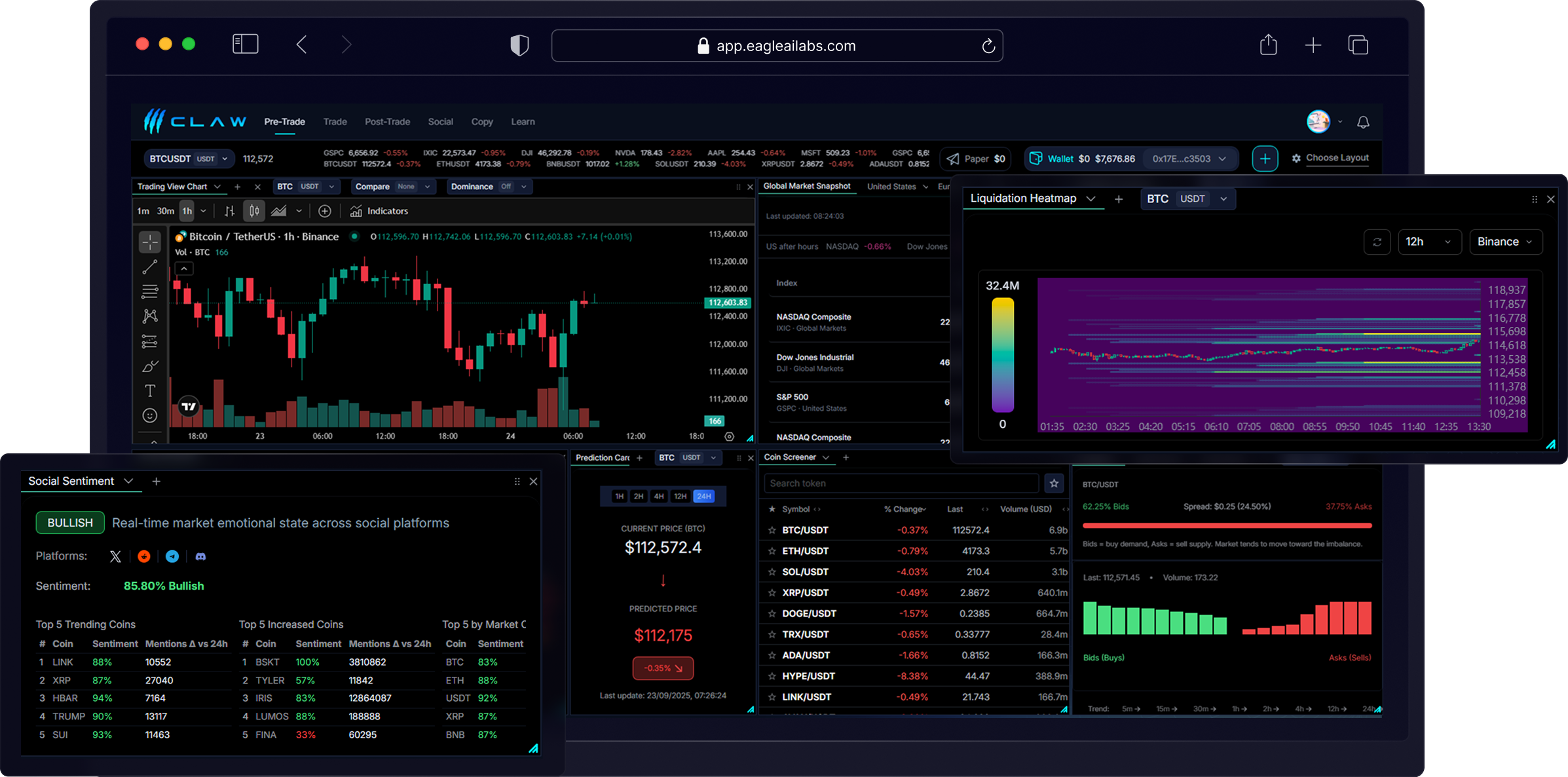
Task: Expand the Binance exchange selector on the heatmap
Action: click(x=1506, y=242)
